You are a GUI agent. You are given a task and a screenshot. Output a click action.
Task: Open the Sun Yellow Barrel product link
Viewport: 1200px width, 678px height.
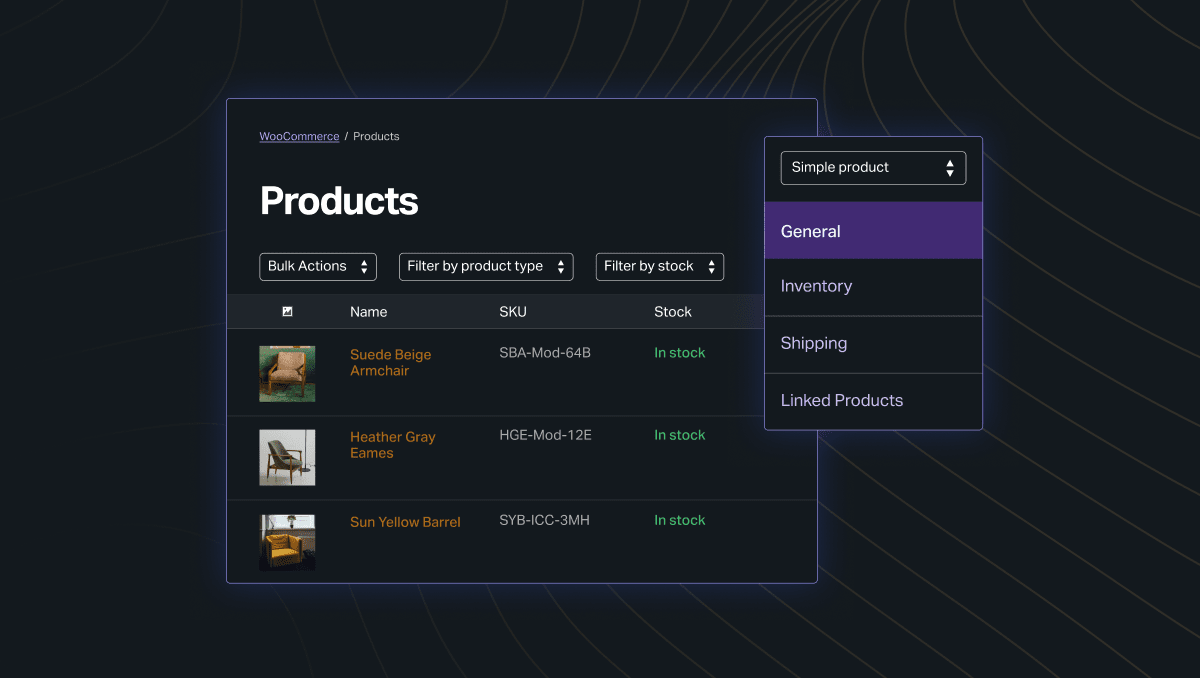tap(405, 522)
